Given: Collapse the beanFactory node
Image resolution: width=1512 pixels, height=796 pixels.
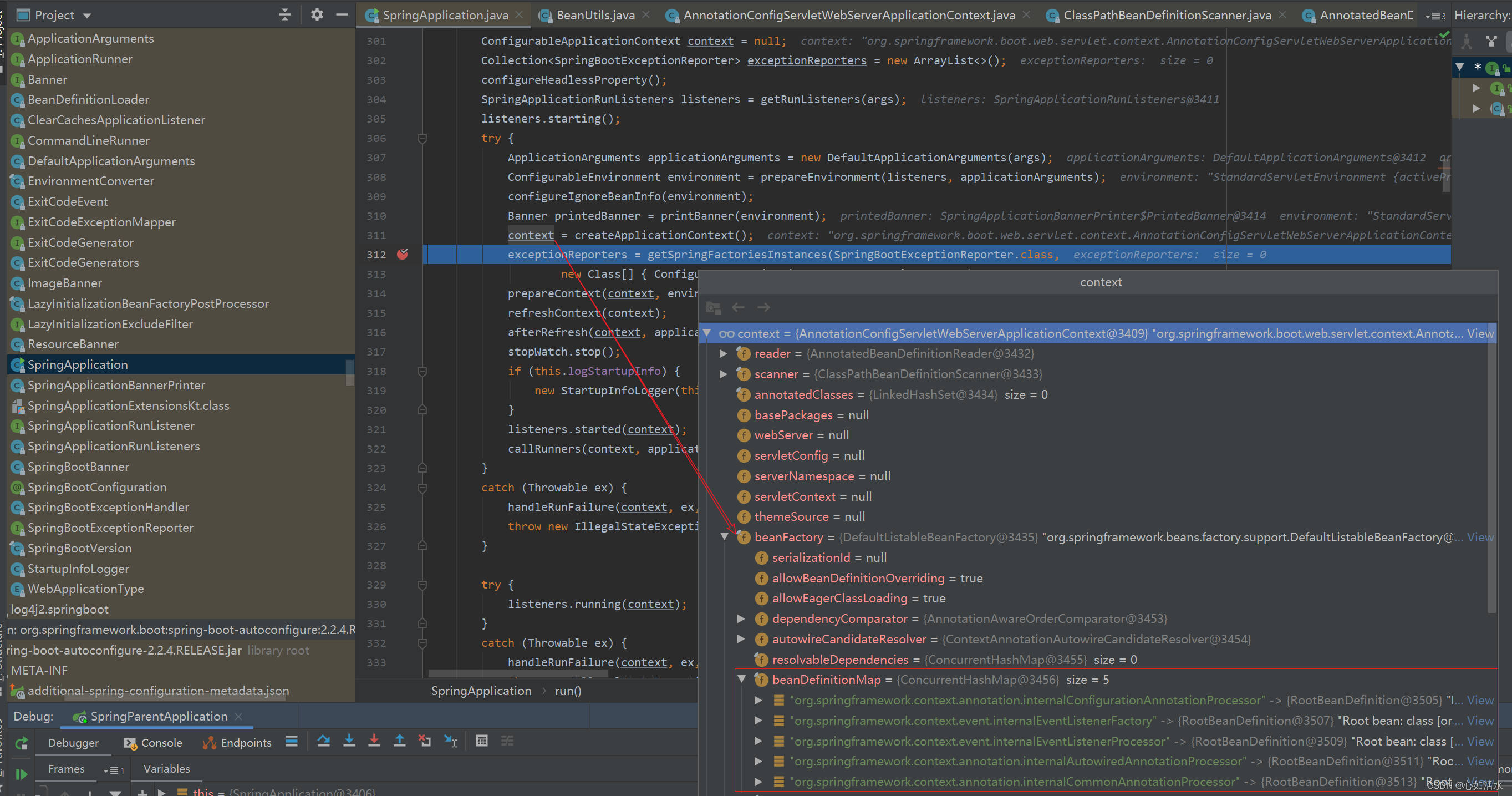Looking at the screenshot, I should [724, 536].
